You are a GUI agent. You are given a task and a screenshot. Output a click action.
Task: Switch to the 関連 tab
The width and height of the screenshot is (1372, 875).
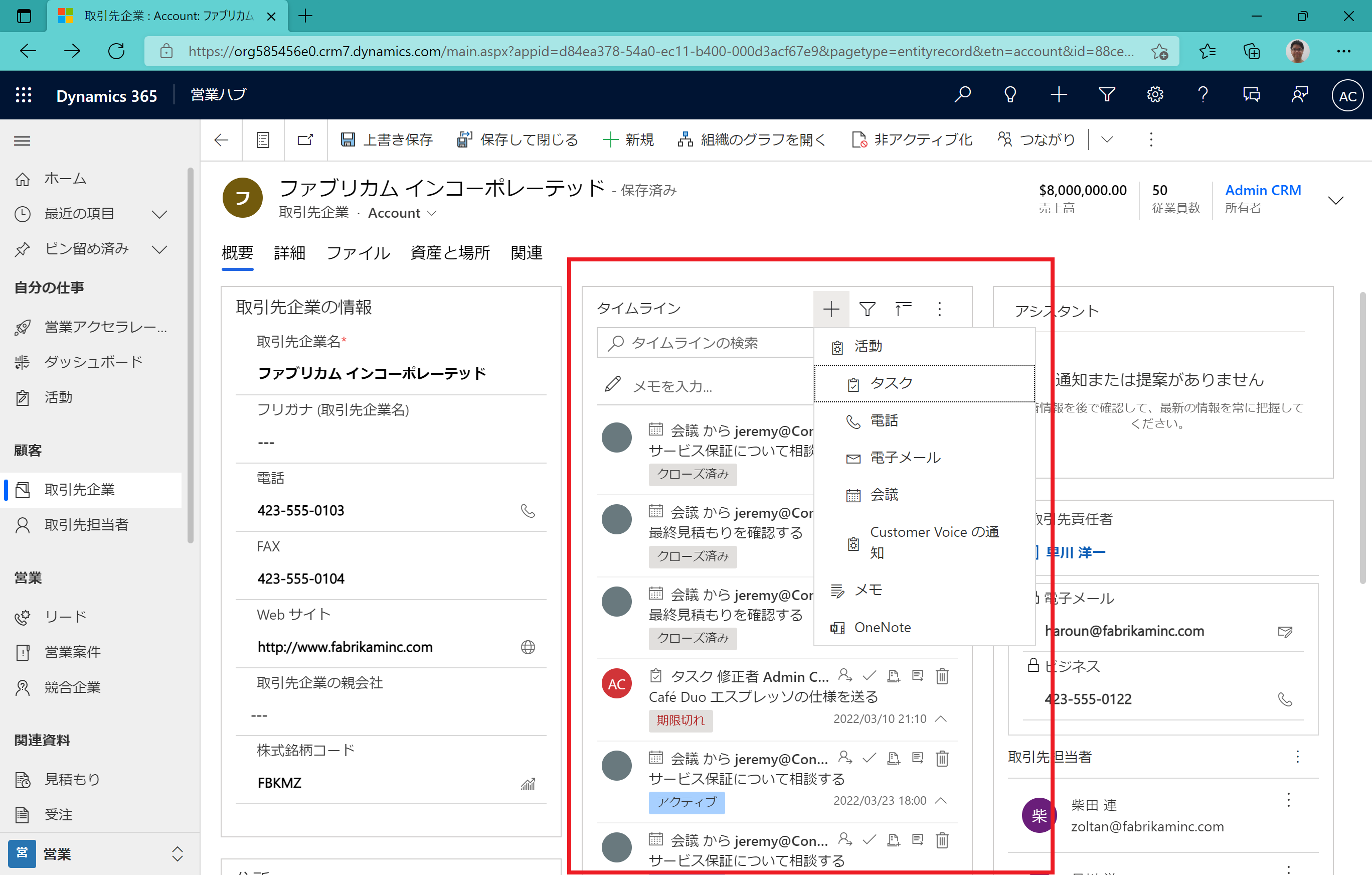[527, 253]
